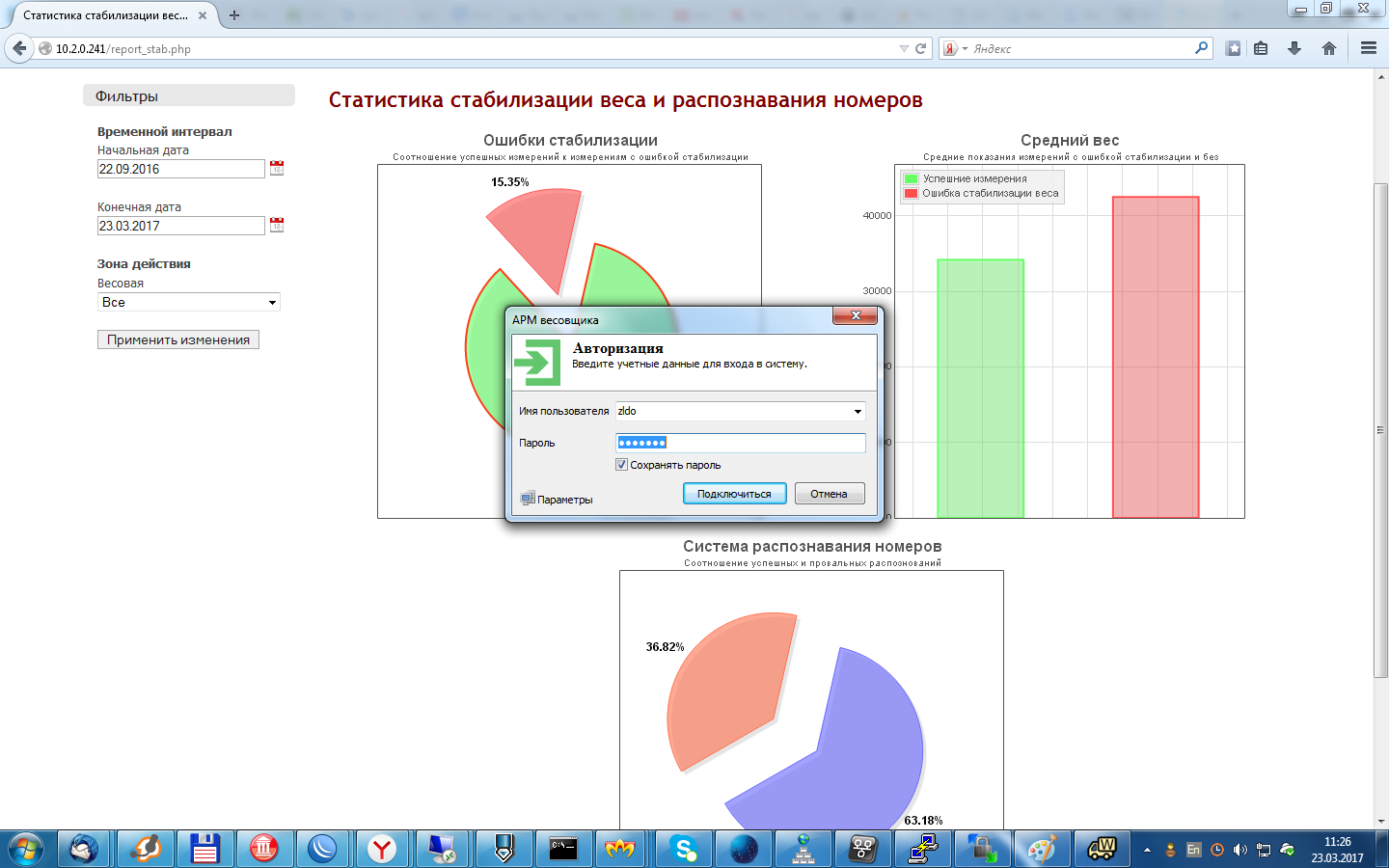
Task: Open calendar picker for Начальная дата
Action: [277, 168]
